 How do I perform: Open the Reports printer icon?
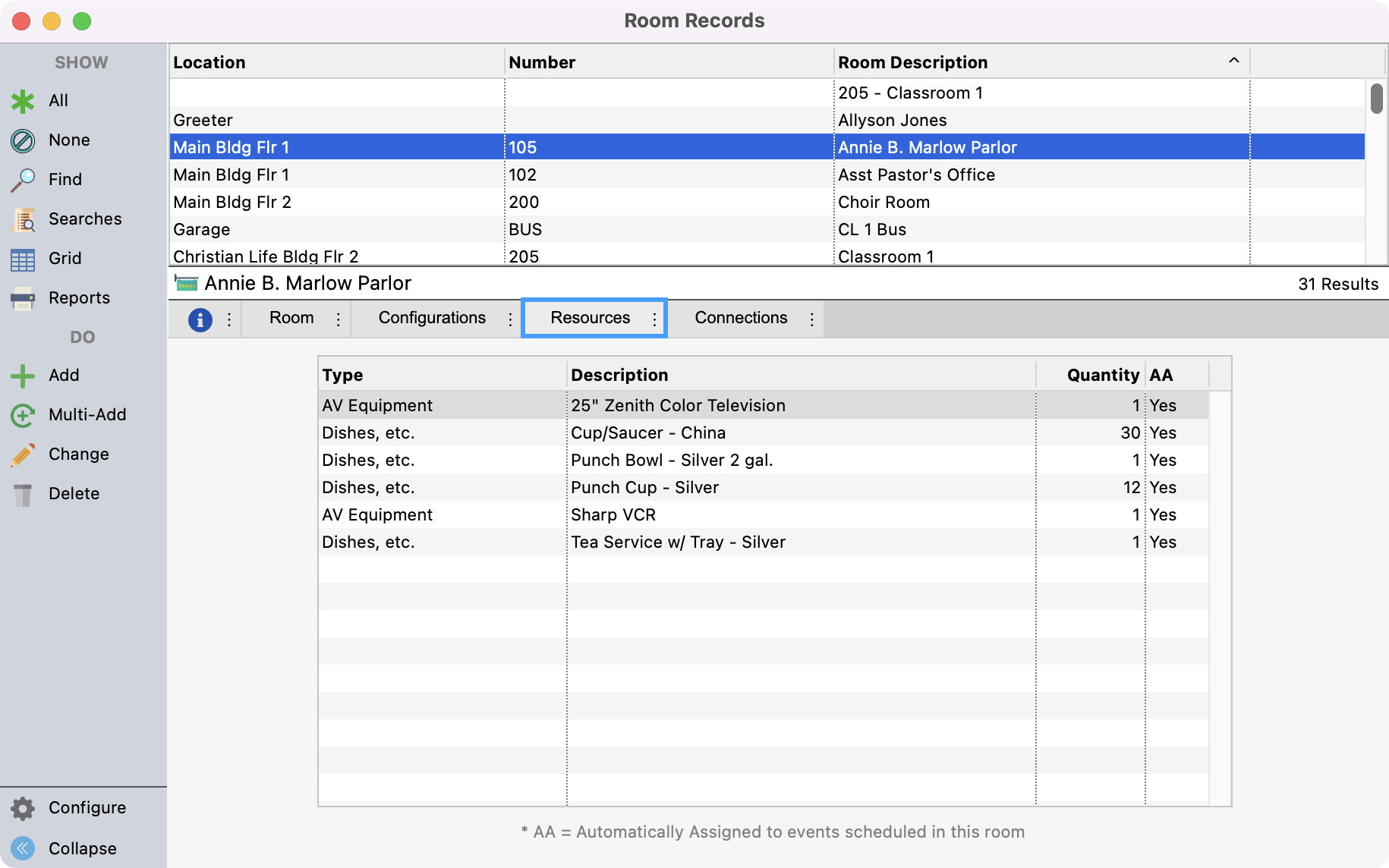[23, 298]
